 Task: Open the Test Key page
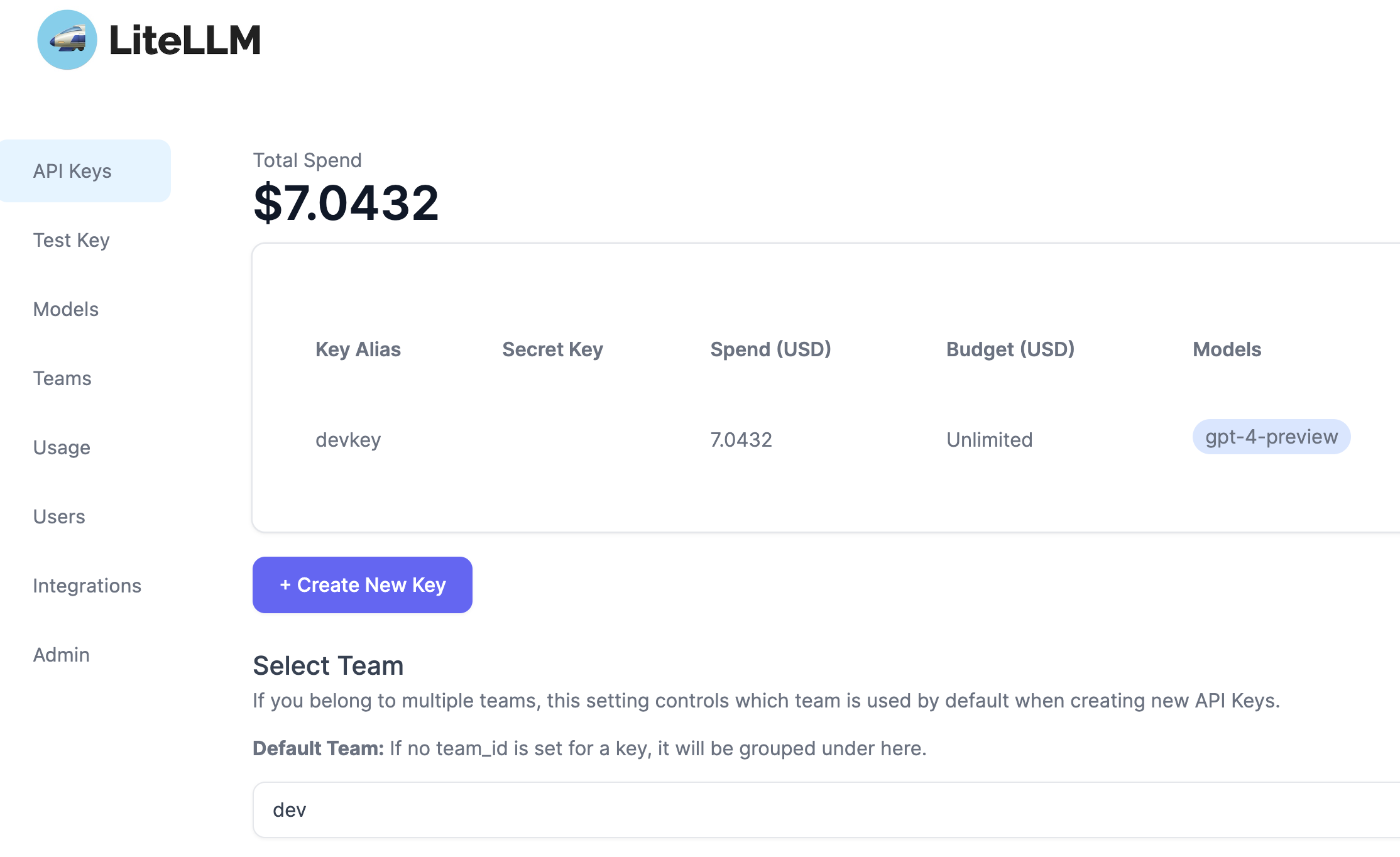pyautogui.click(x=71, y=239)
